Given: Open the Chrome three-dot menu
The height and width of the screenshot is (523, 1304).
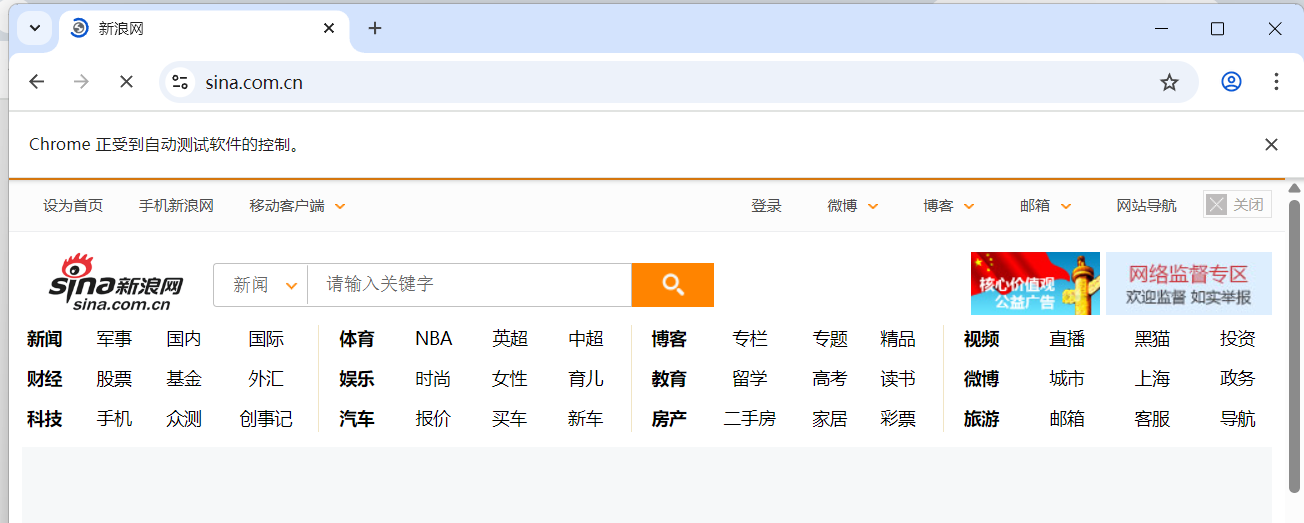Looking at the screenshot, I should [1276, 82].
